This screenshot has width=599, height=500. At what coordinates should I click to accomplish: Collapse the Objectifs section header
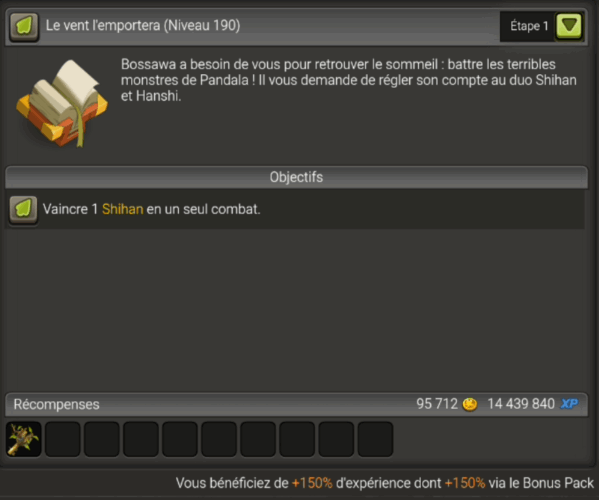click(296, 177)
